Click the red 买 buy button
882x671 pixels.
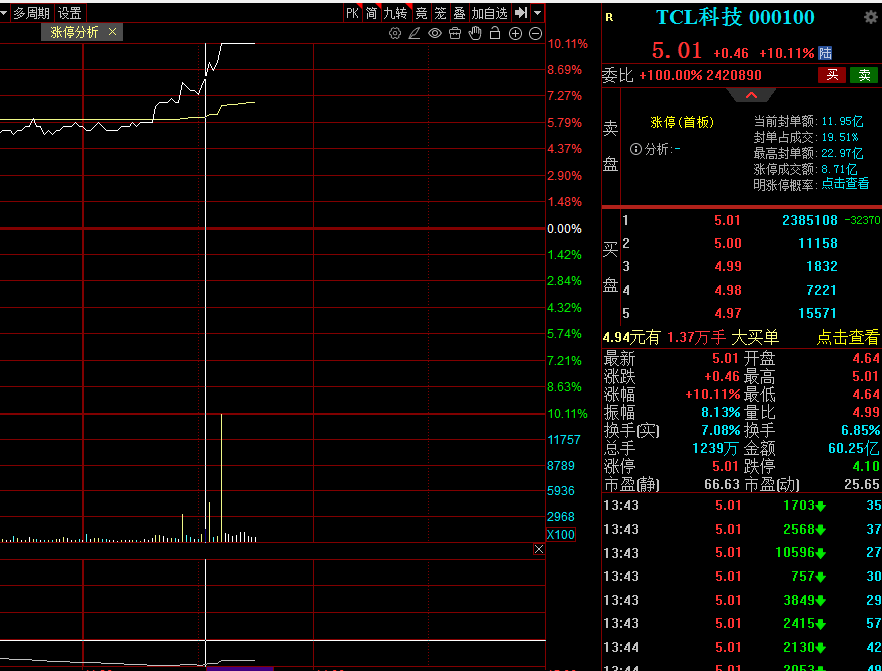(x=832, y=75)
